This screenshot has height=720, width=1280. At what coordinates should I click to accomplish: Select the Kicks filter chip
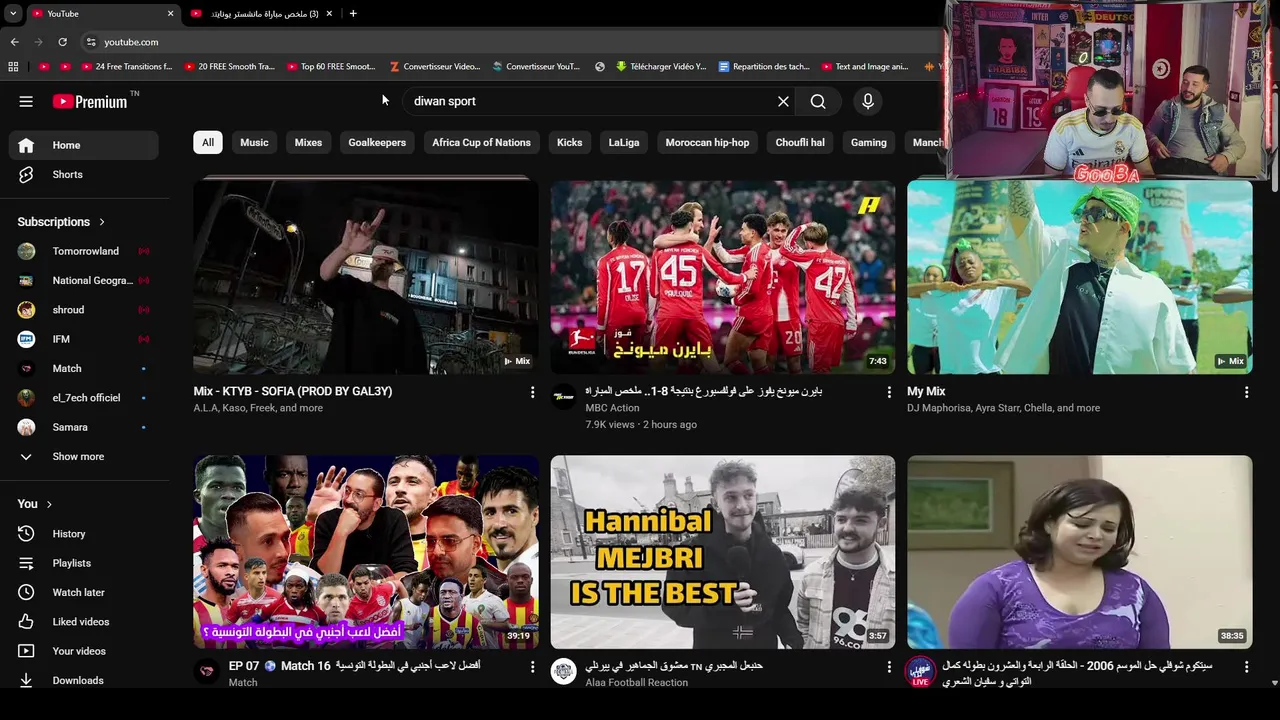[x=570, y=142]
